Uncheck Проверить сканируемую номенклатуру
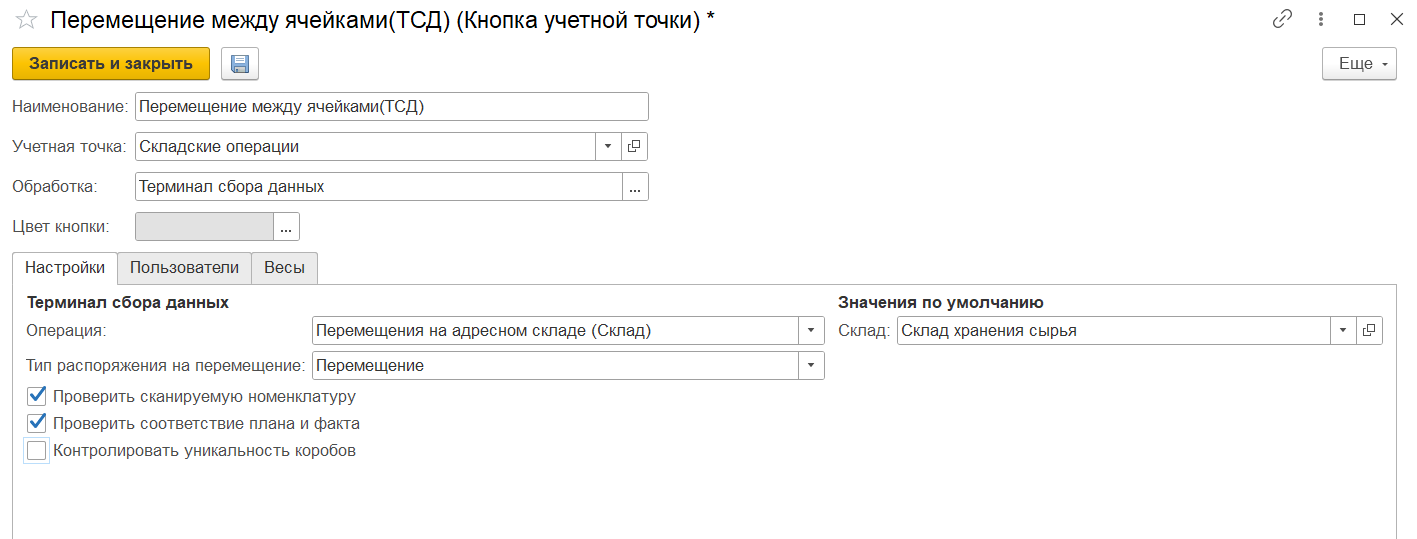The image size is (1417, 539). click(x=37, y=396)
